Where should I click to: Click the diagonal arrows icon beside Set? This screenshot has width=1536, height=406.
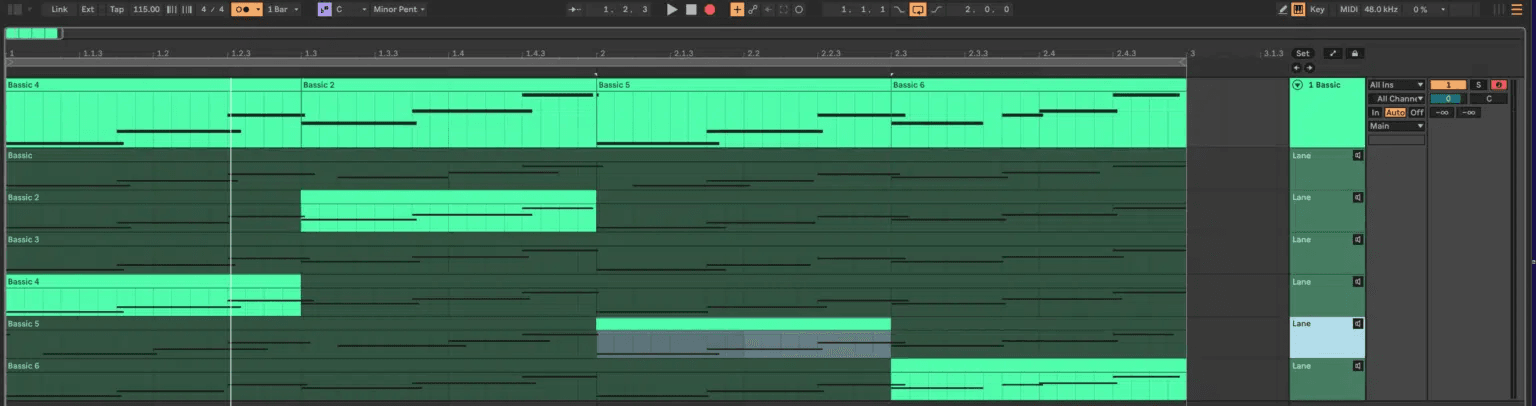1333,53
